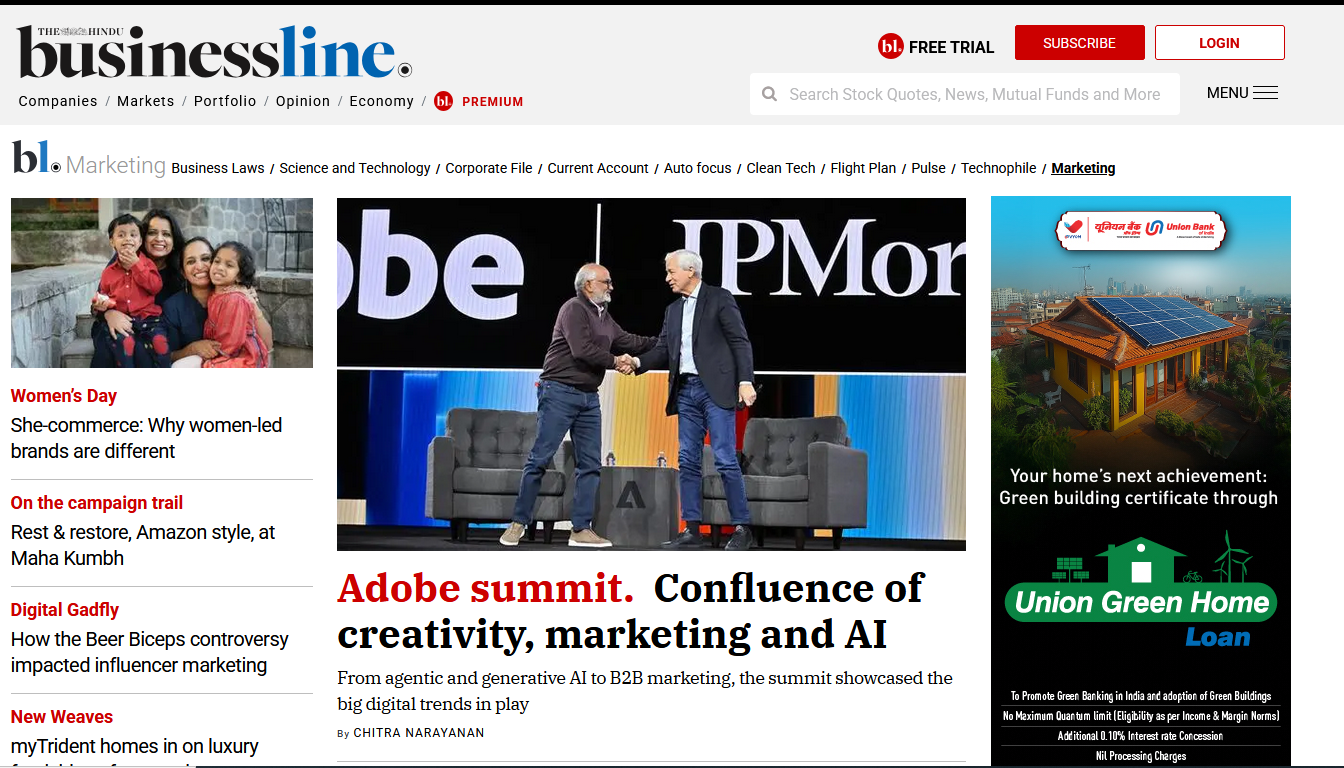Open the Adobe summit headline article
Viewport: 1344px width, 768px height.
click(x=630, y=611)
